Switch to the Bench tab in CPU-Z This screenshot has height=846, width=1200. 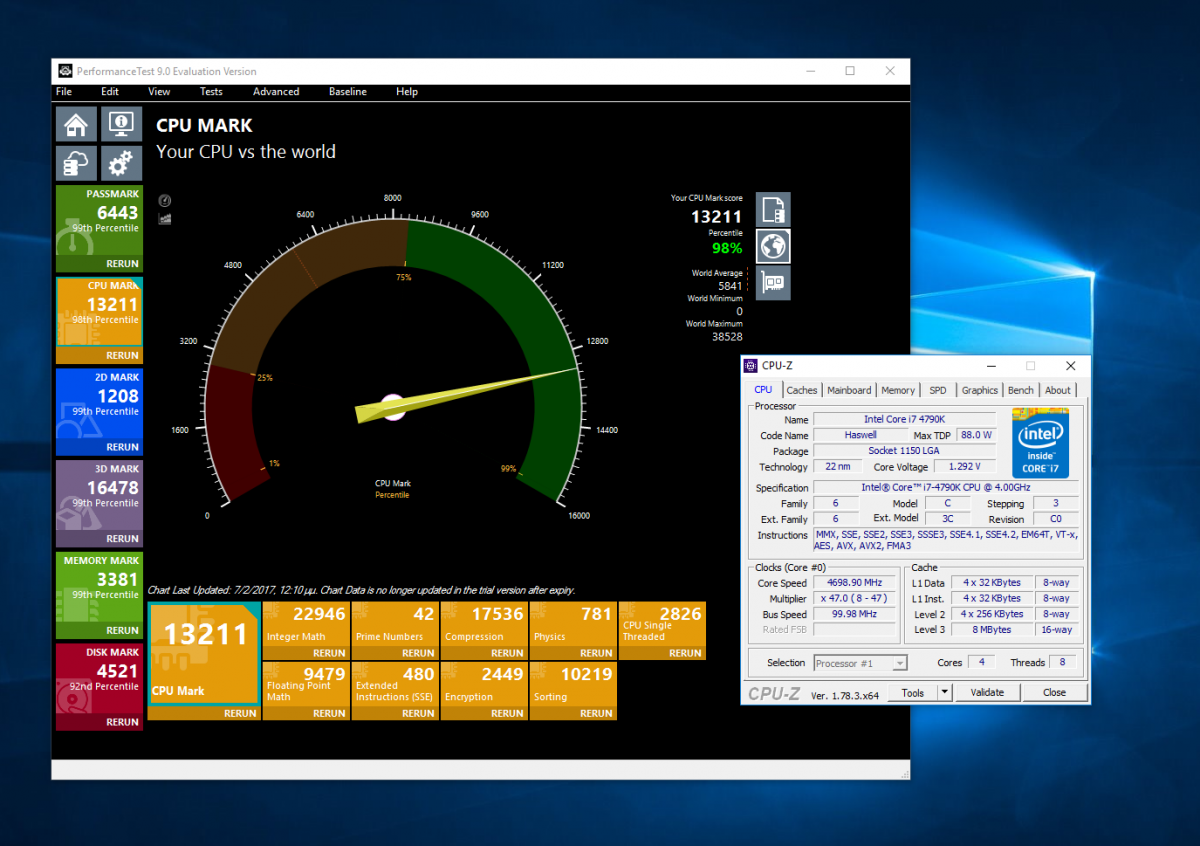coord(1021,390)
